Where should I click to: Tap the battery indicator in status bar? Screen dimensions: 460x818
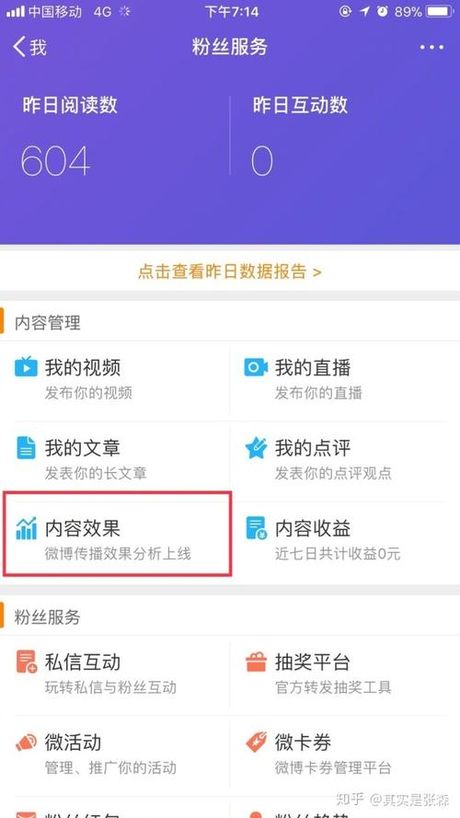tap(439, 11)
